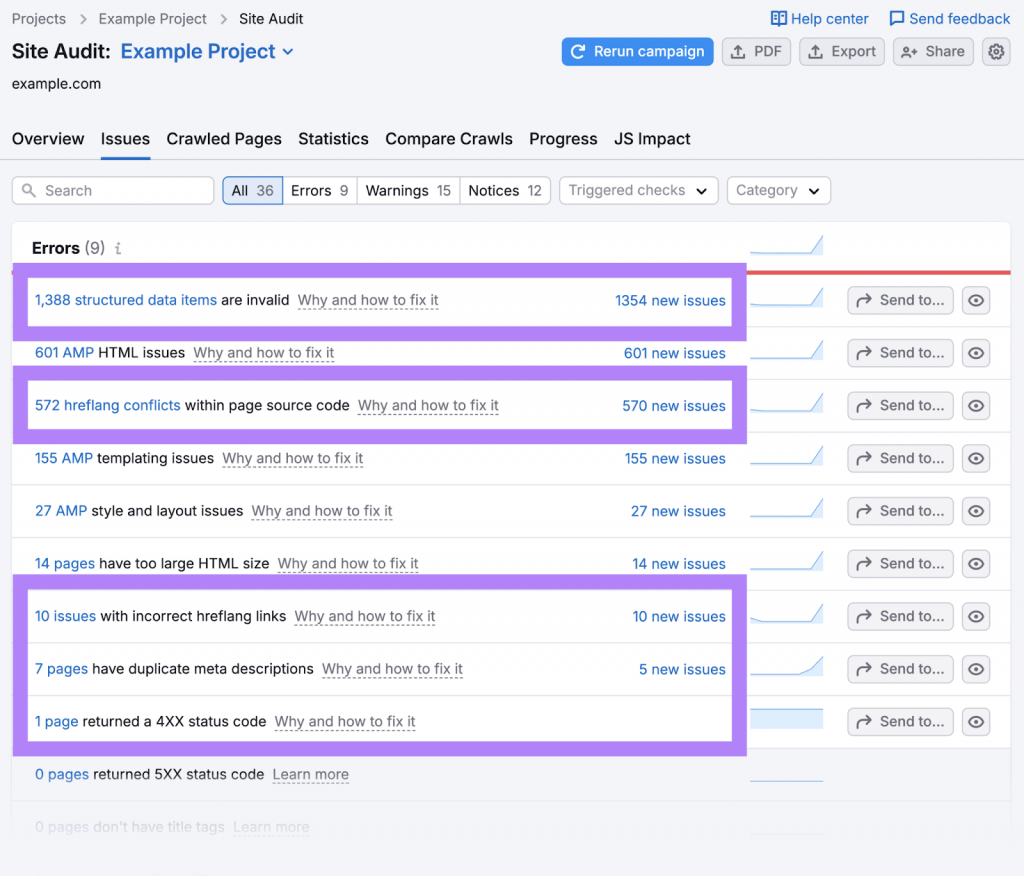Hide the hreflang conflicts issue with its eye icon
Image resolution: width=1024 pixels, height=876 pixels.
click(976, 406)
